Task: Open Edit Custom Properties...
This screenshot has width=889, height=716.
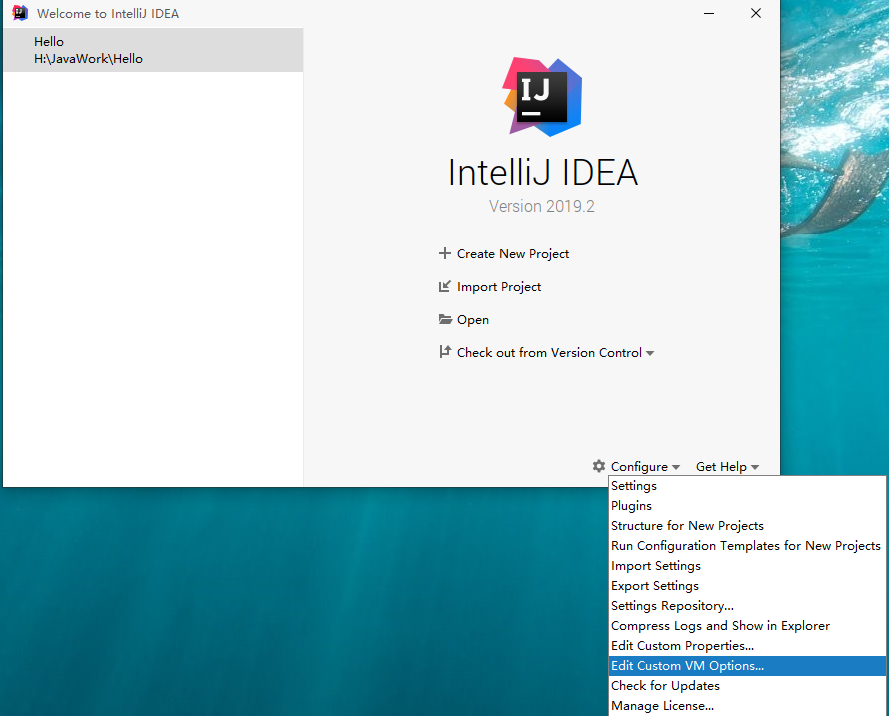Action: point(747,646)
